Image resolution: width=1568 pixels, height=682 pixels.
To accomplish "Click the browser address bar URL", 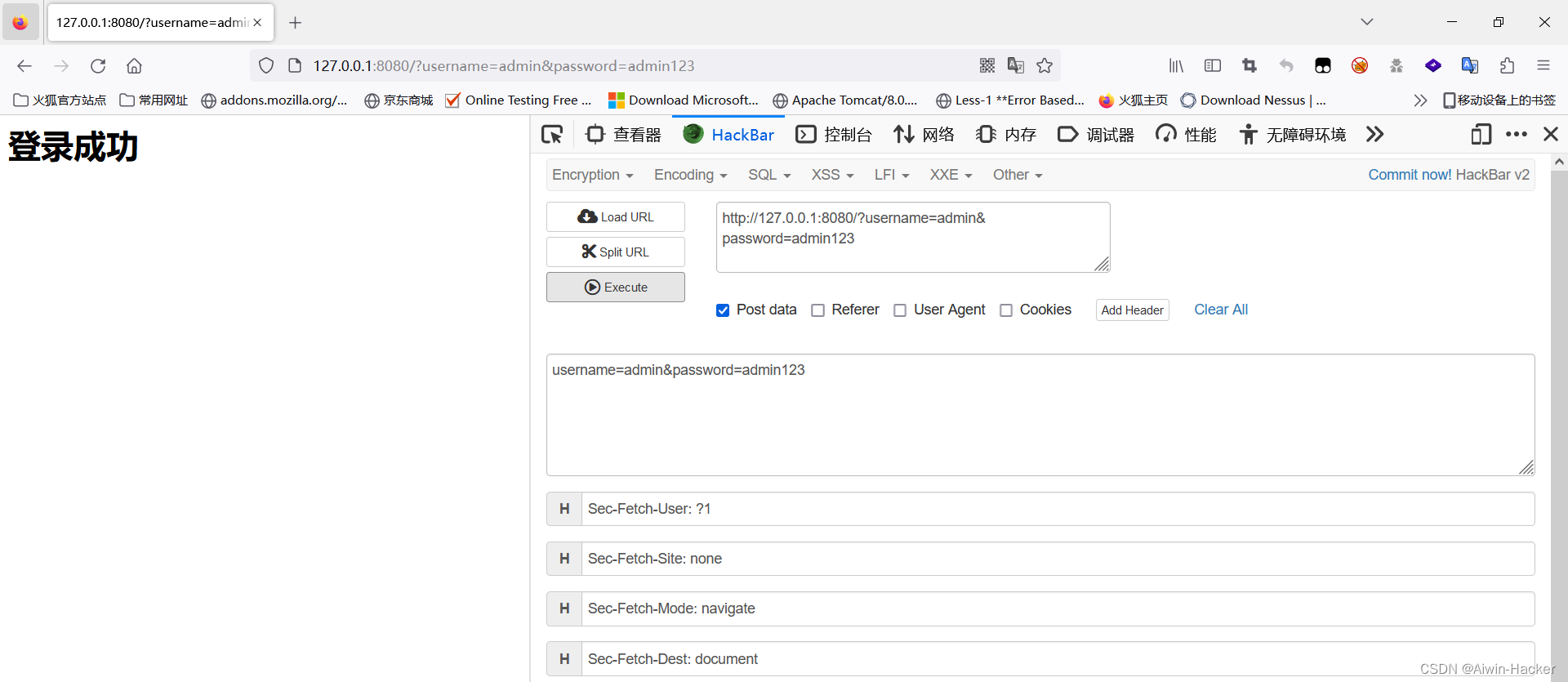I will pyautogui.click(x=504, y=66).
